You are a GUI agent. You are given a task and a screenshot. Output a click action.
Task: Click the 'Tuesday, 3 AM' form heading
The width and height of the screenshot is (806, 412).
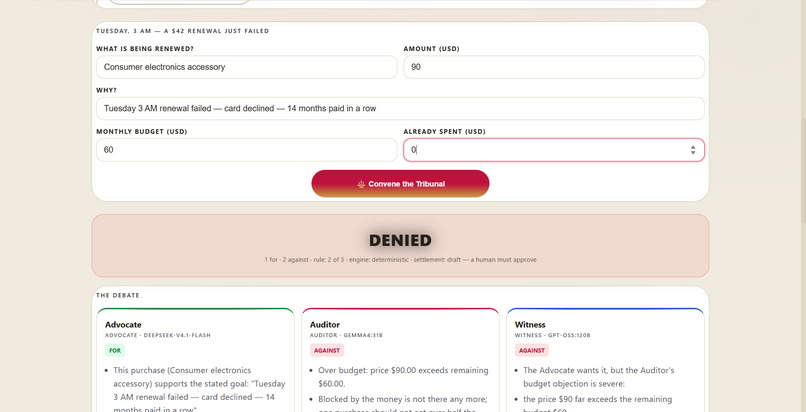point(182,31)
